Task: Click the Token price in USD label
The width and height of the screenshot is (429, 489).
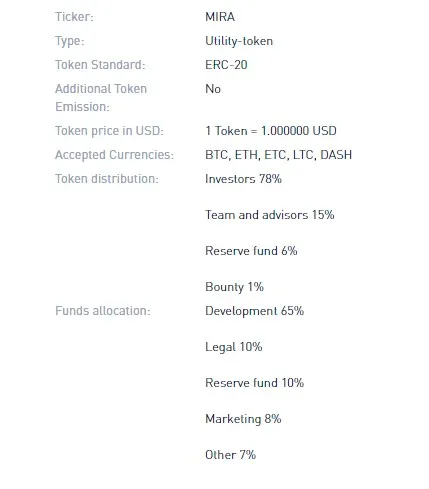Action: click(109, 131)
